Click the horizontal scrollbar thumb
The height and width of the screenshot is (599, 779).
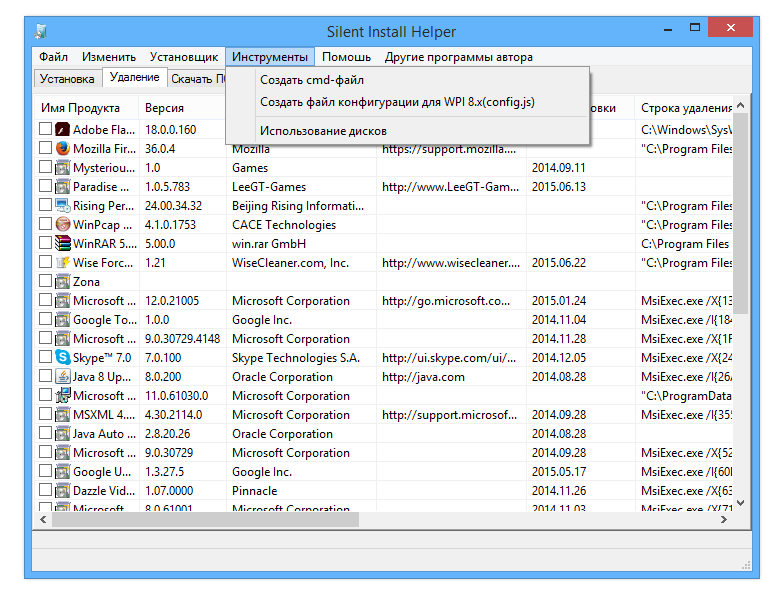(205, 520)
